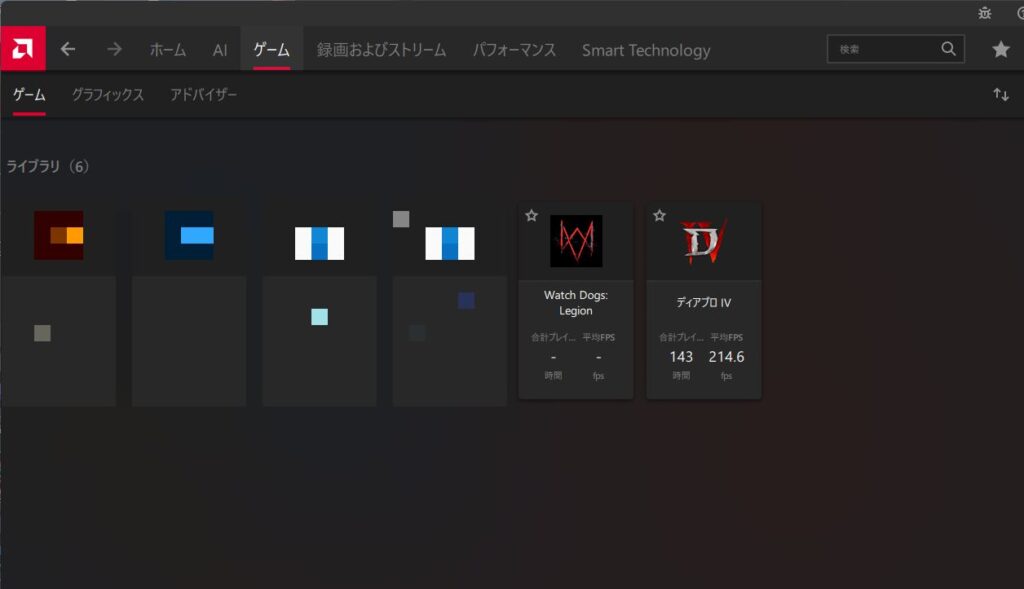Click the 214.6 average FPS value
The height and width of the screenshot is (589, 1024).
coord(726,357)
